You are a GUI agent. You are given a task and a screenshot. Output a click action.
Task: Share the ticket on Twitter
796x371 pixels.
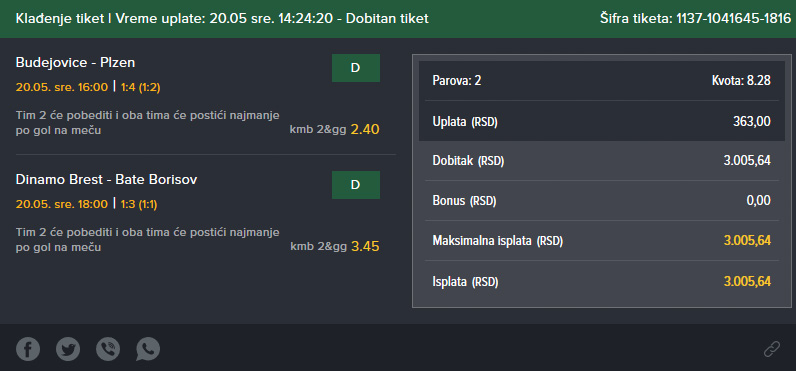[x=68, y=349]
